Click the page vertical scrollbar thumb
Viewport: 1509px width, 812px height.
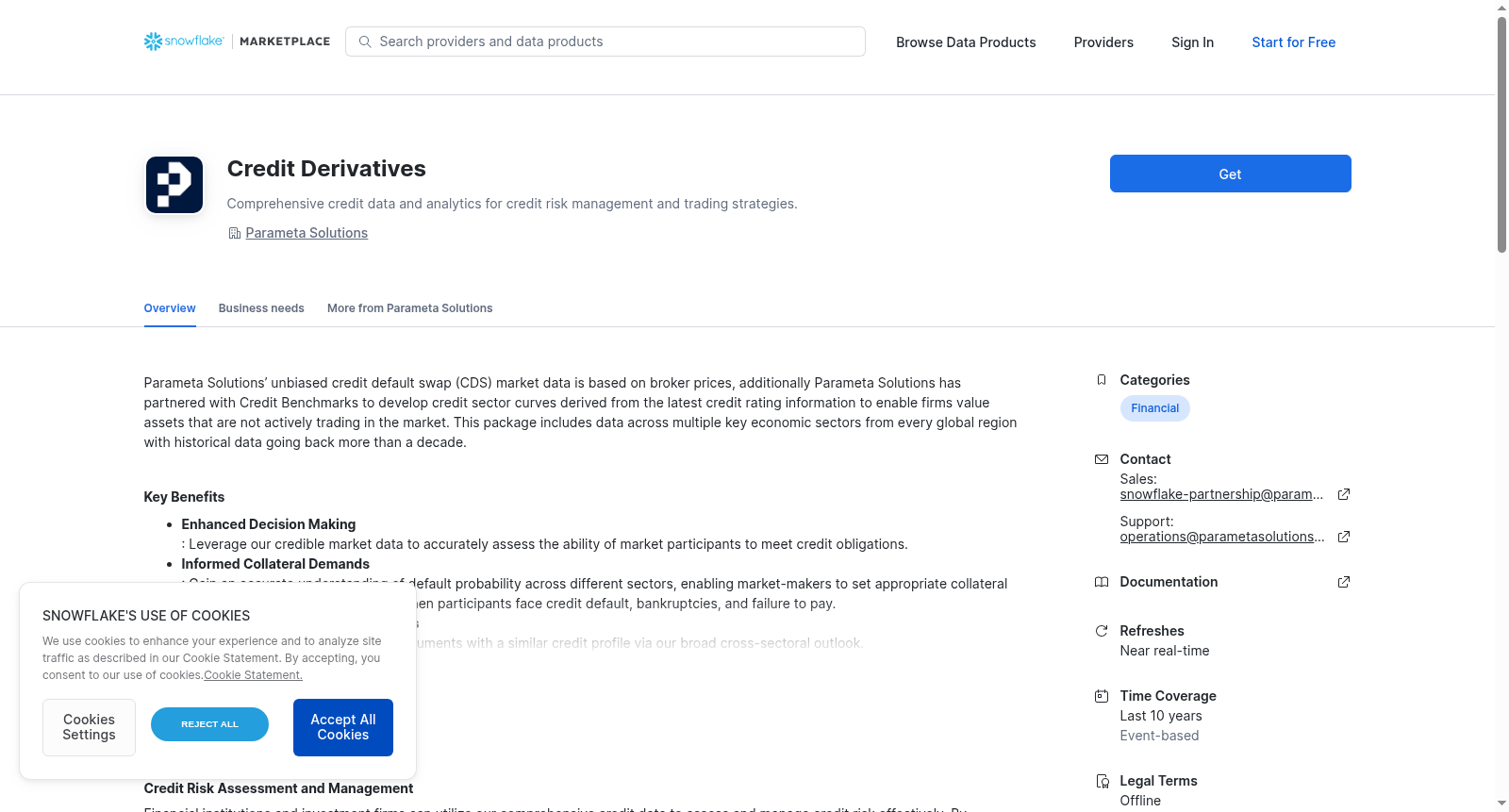pos(1502,135)
